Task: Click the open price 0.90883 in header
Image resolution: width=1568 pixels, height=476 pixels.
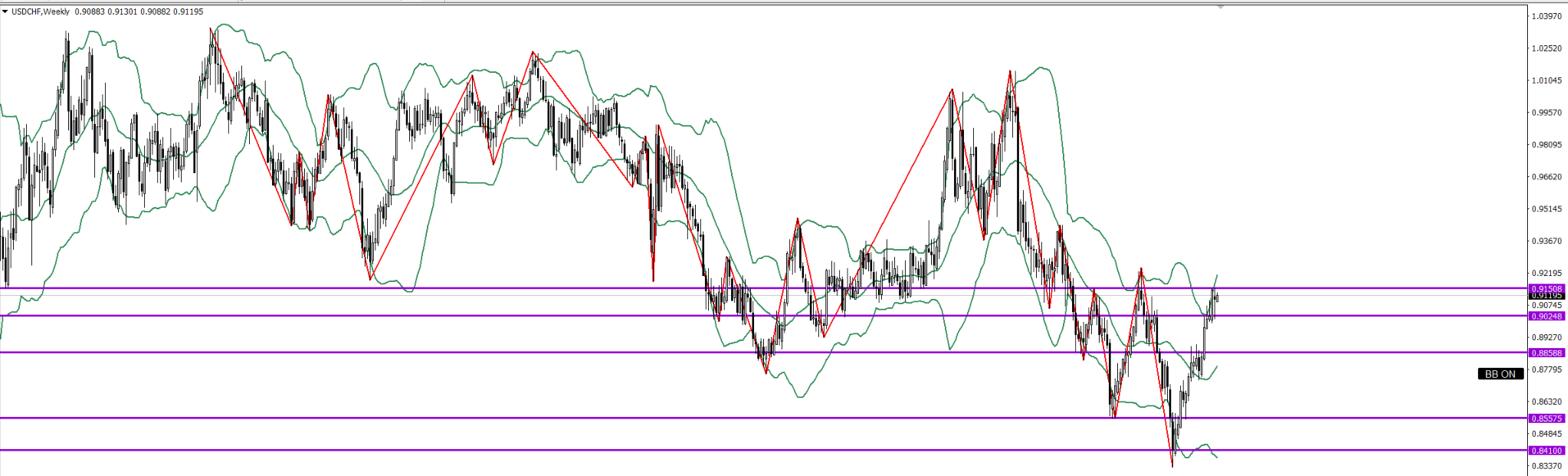Action: pos(89,11)
